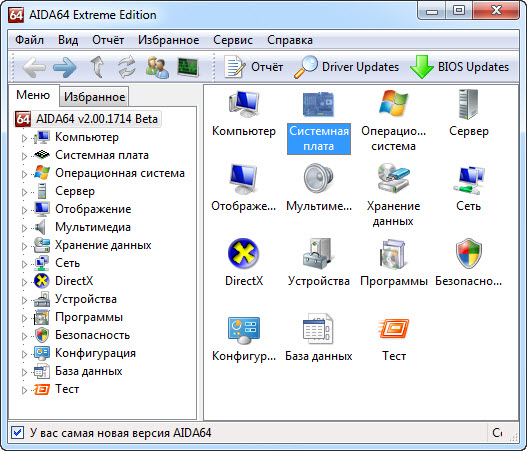Open the Избранное menu in menu bar

[168, 40]
